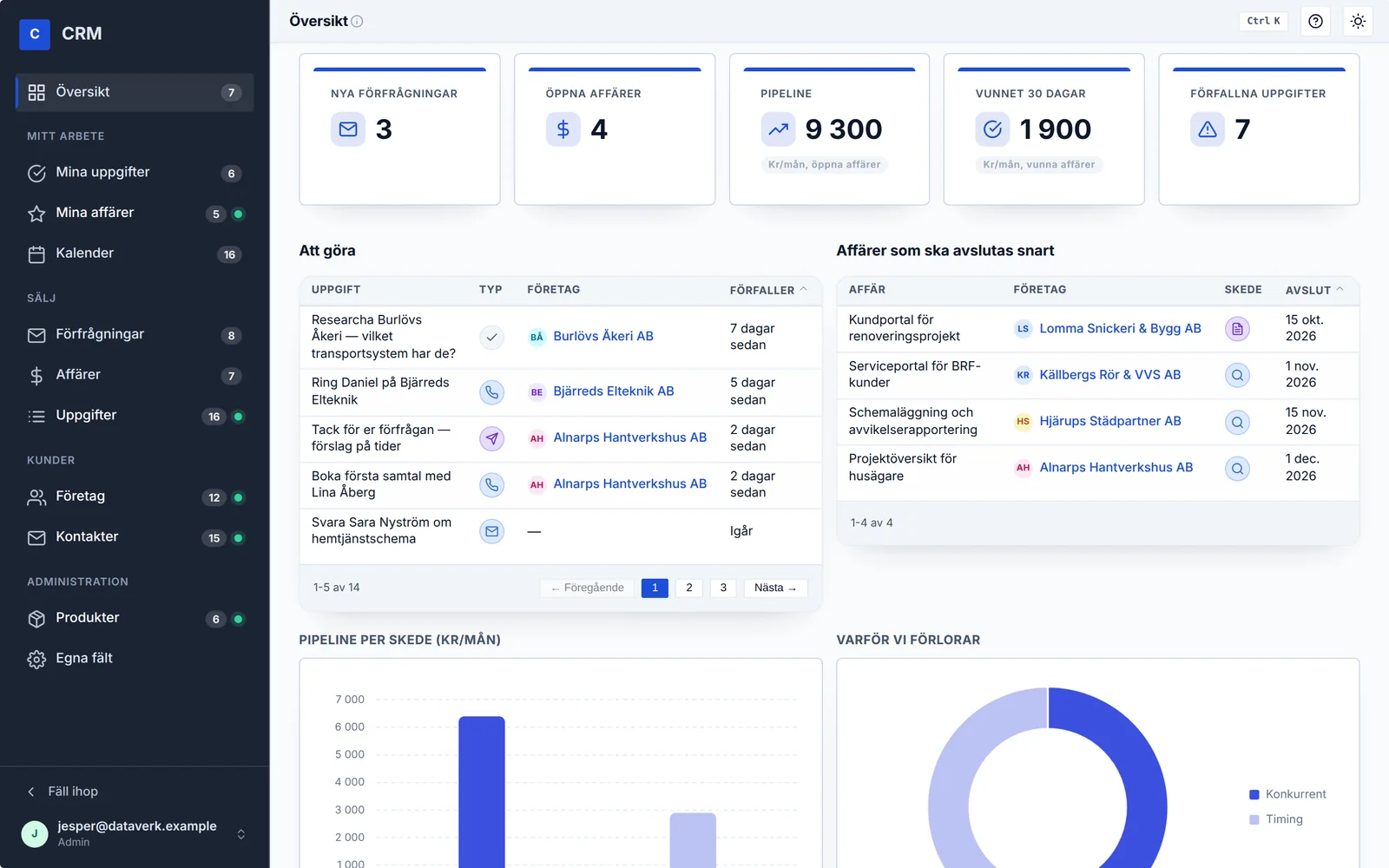Click send icon for Tack för er förfrågan task
This screenshot has width=1389, height=868.
click(492, 438)
